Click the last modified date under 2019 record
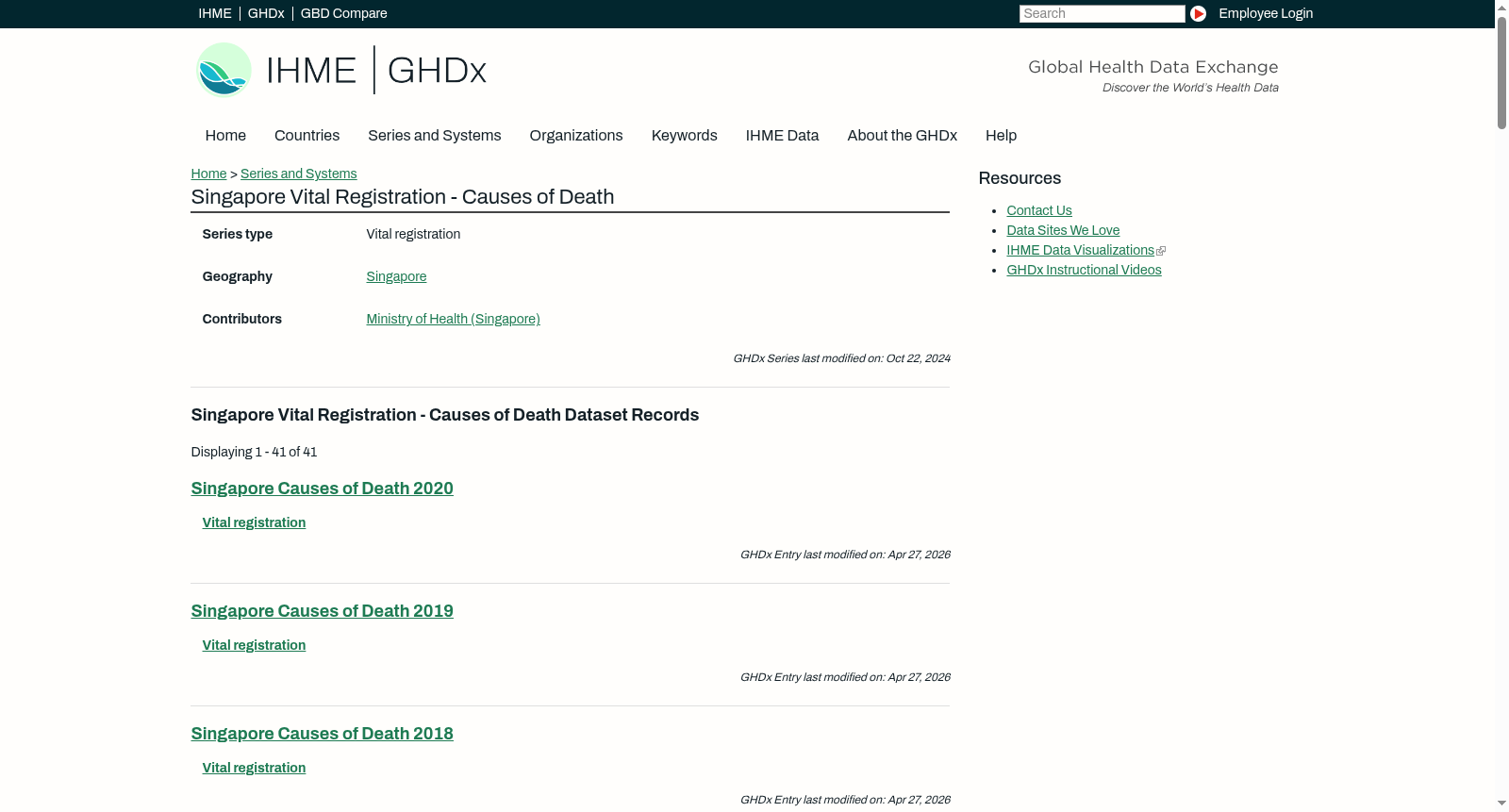Viewport: 1509px width, 812px height. tap(845, 677)
